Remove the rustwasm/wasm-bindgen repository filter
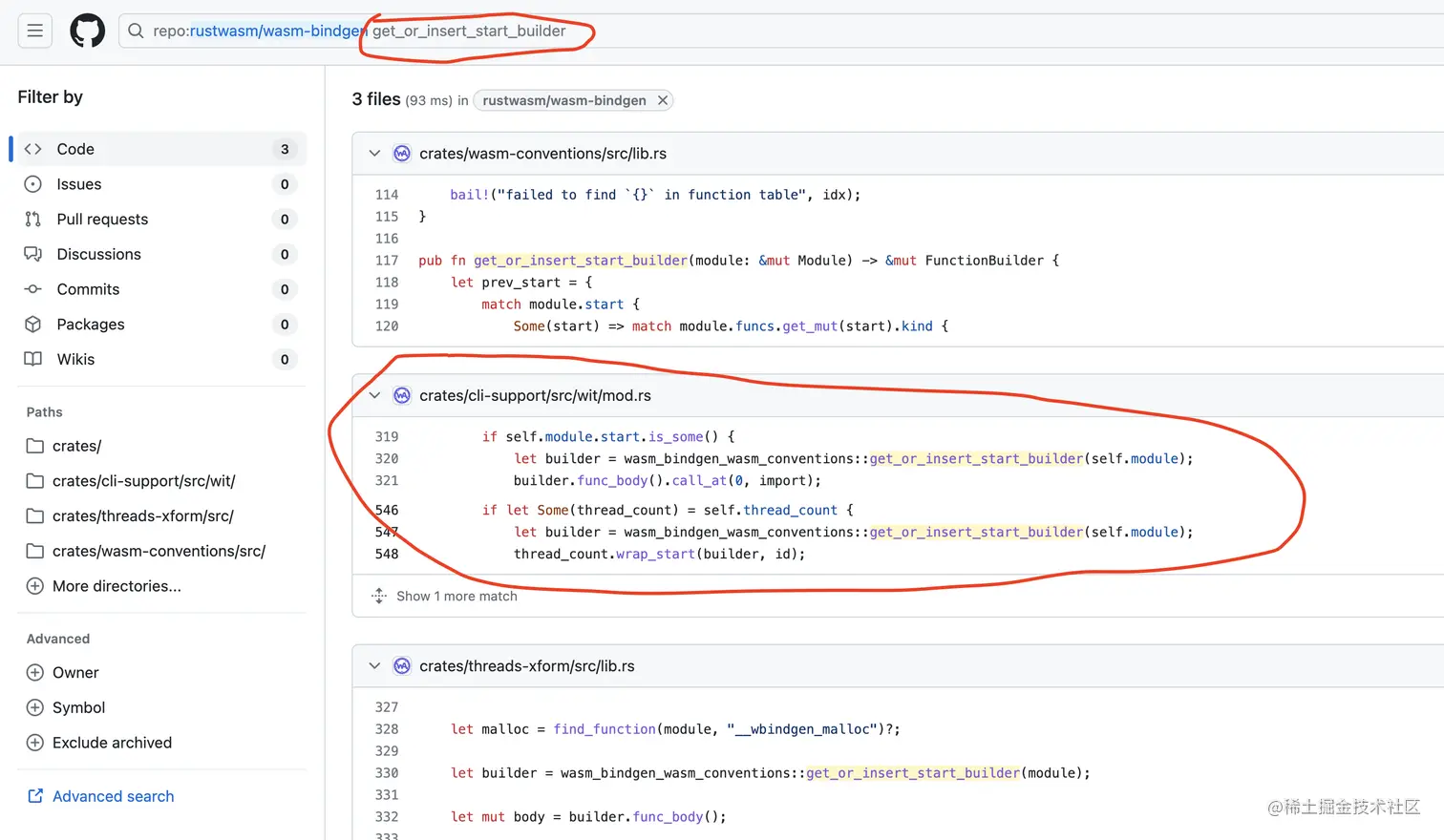 662,100
